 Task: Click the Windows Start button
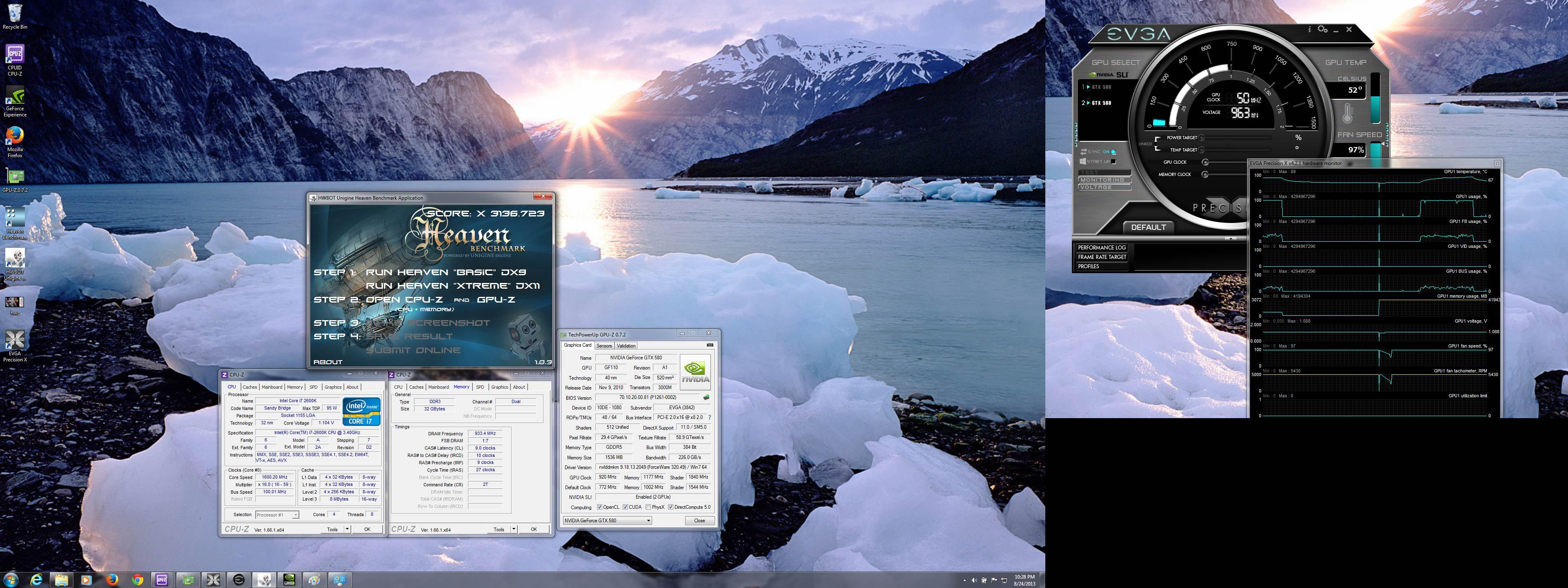tap(11, 579)
